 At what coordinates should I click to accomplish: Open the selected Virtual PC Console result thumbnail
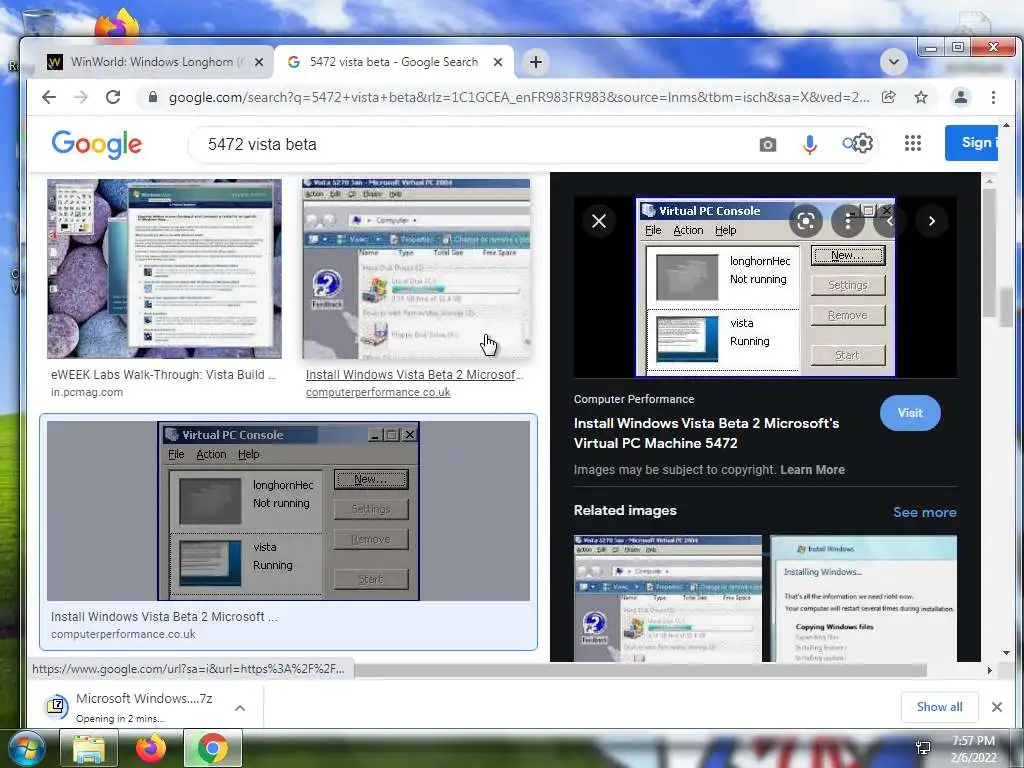tap(289, 511)
